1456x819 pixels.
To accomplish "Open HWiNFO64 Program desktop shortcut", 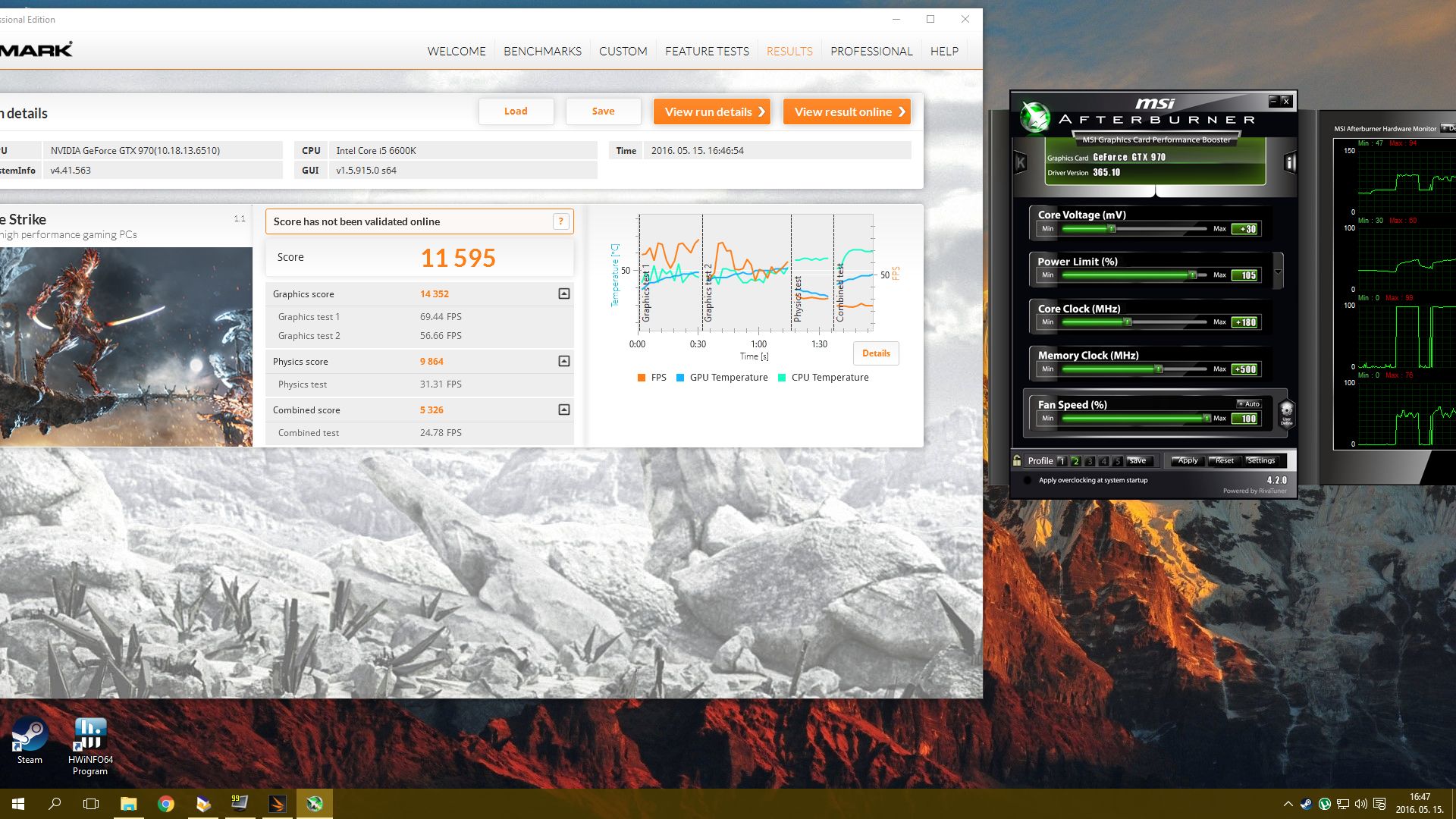I will coord(90,746).
